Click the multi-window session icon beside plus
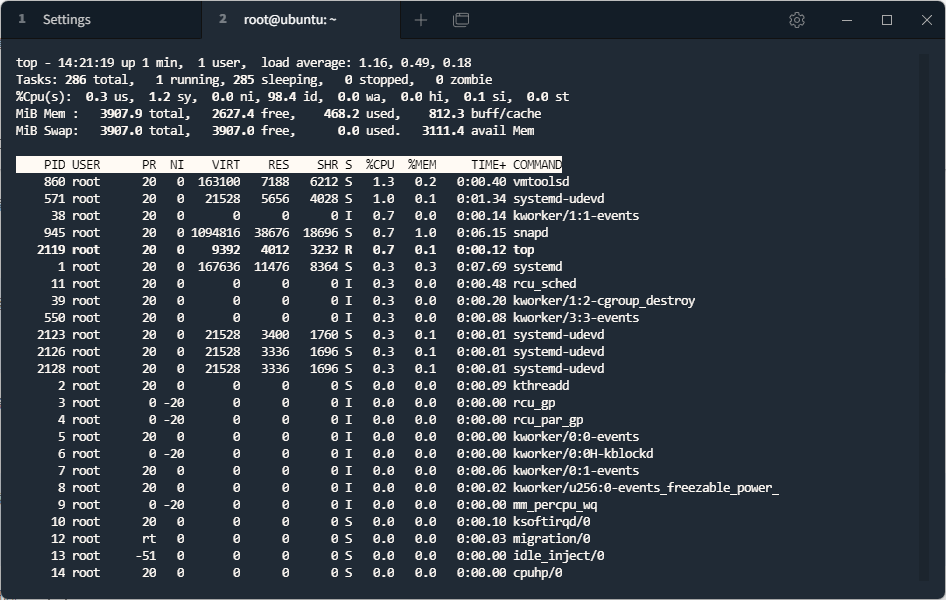This screenshot has height=600, width=946. point(461,20)
